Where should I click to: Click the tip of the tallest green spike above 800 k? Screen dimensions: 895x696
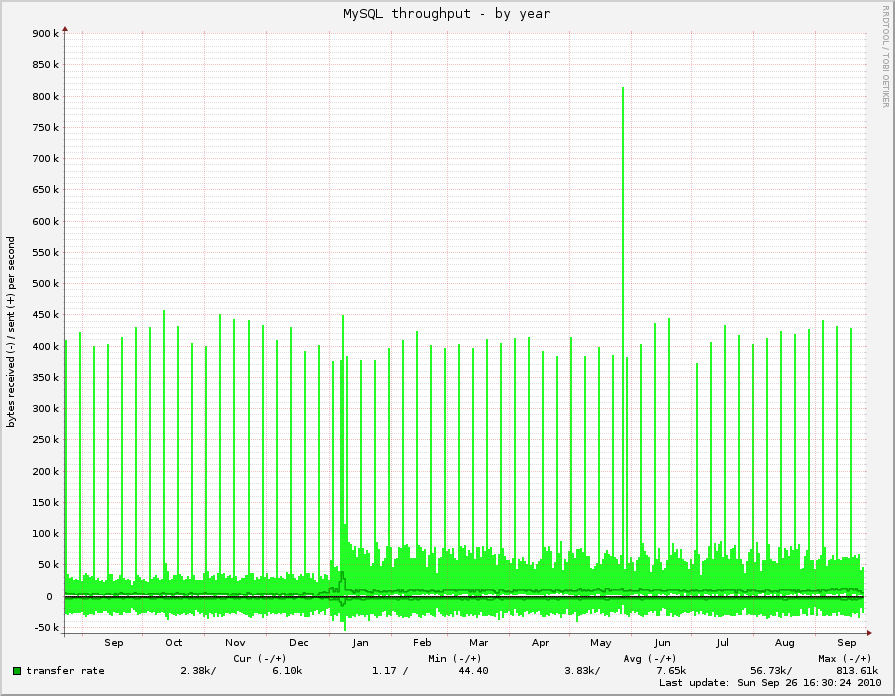pyautogui.click(x=623, y=88)
